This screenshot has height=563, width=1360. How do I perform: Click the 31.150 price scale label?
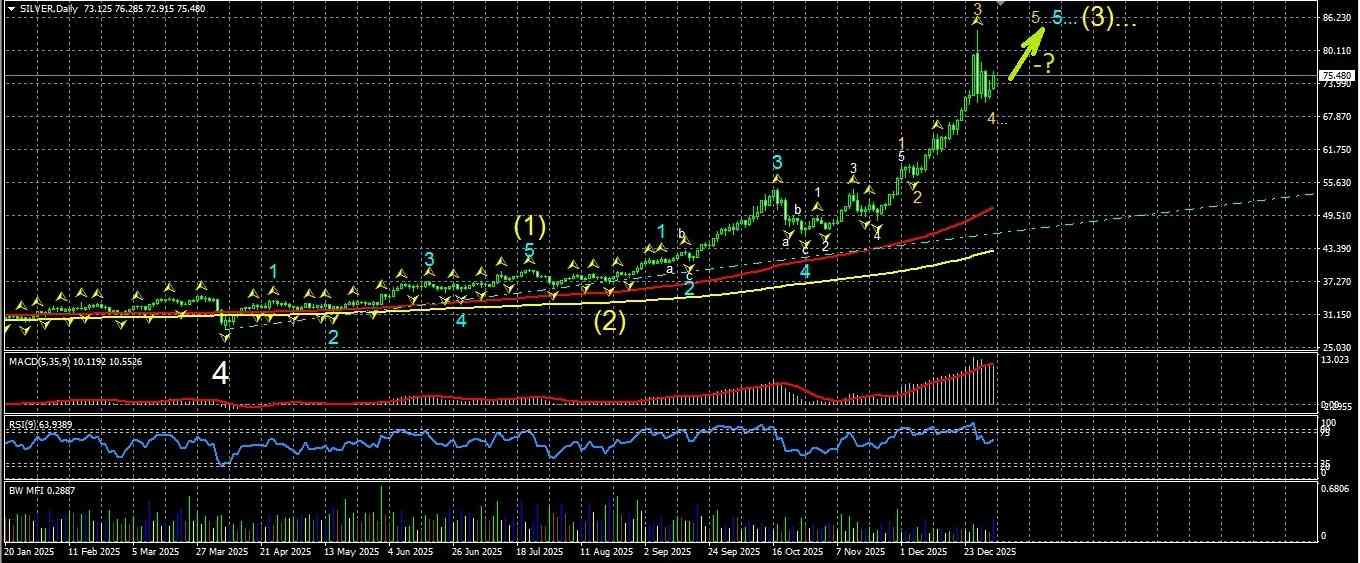point(1336,315)
